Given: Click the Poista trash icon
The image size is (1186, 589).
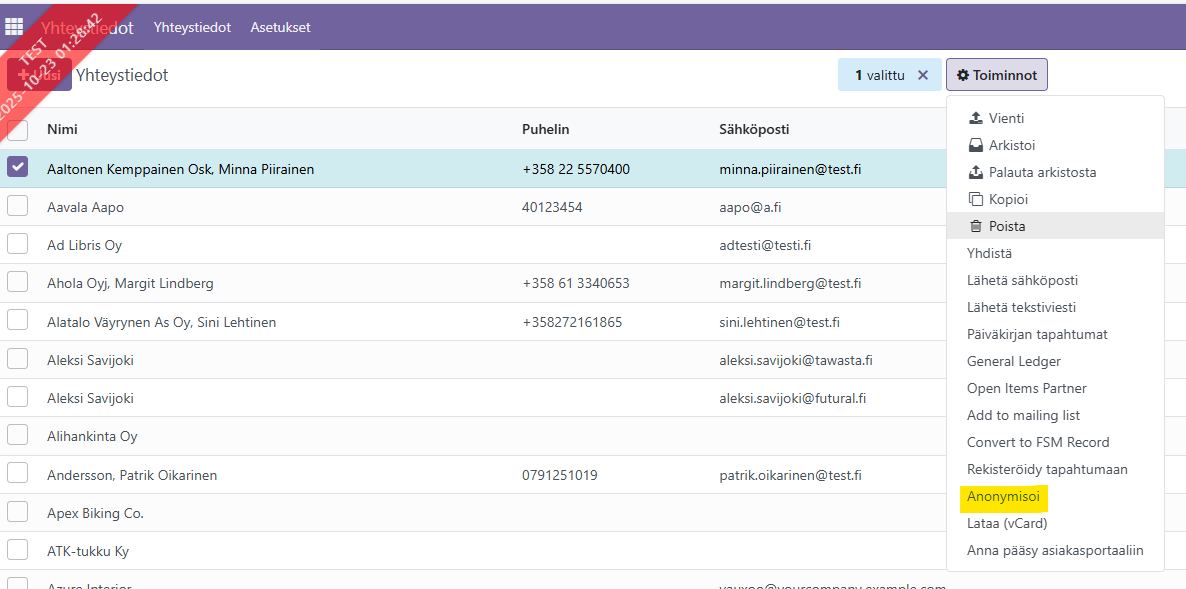Looking at the screenshot, I should (x=976, y=226).
